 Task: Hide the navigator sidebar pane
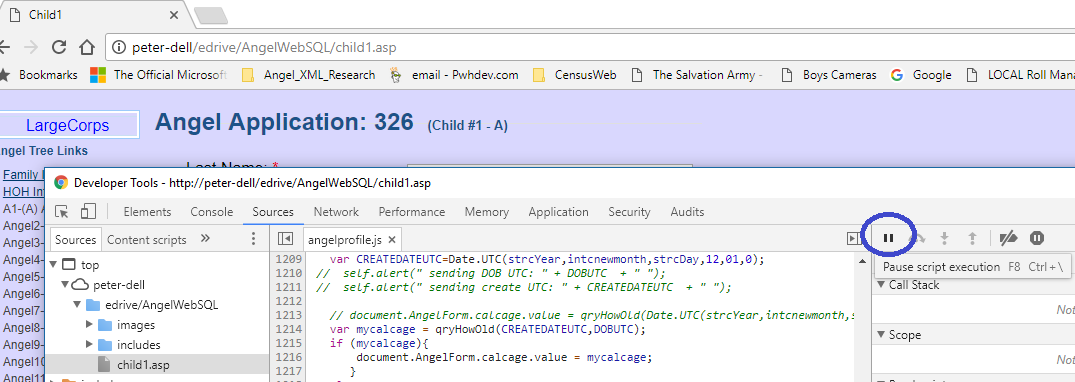tap(285, 239)
